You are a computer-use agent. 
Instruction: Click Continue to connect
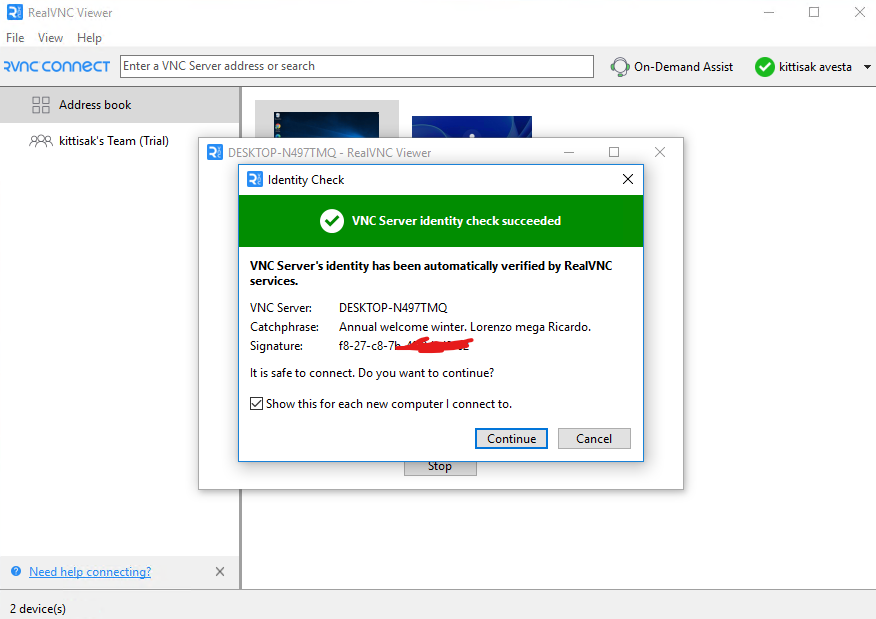511,439
